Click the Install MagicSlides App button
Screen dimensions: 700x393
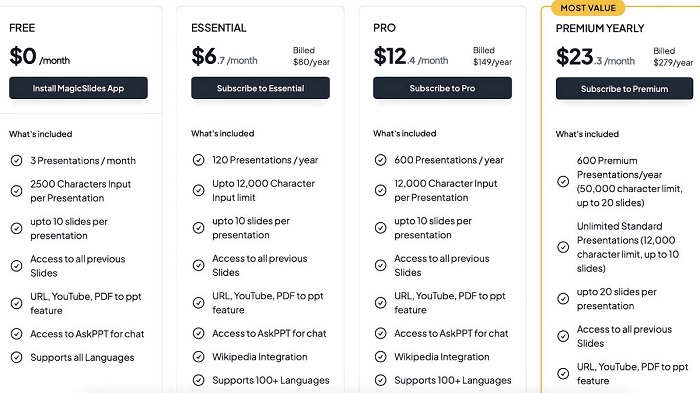tap(78, 88)
